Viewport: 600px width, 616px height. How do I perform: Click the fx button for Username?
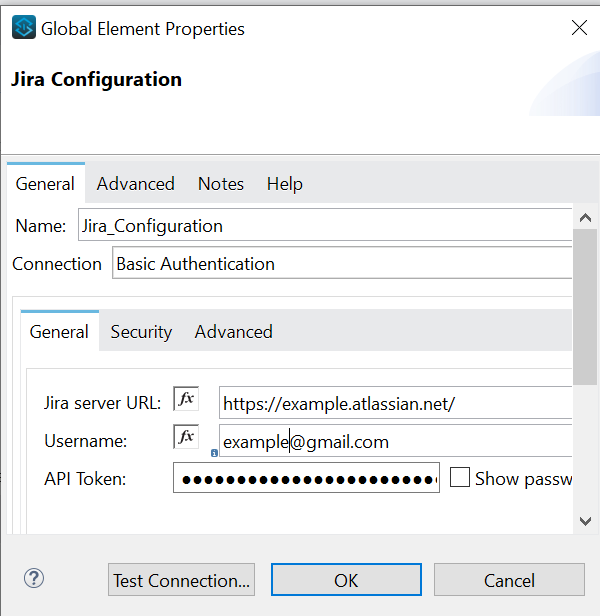pyautogui.click(x=186, y=437)
